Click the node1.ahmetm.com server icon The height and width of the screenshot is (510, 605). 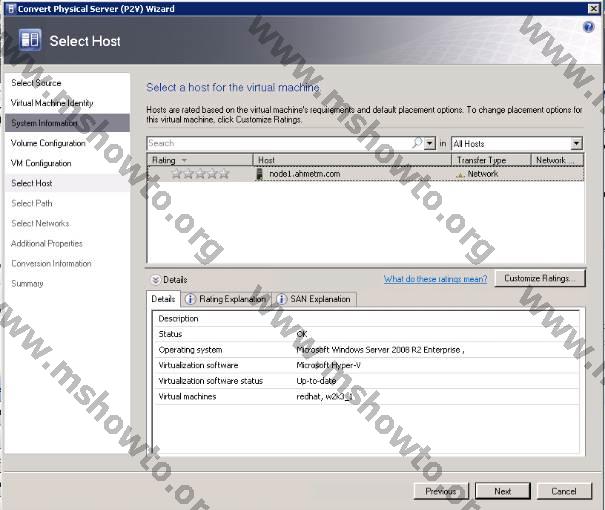coord(261,174)
